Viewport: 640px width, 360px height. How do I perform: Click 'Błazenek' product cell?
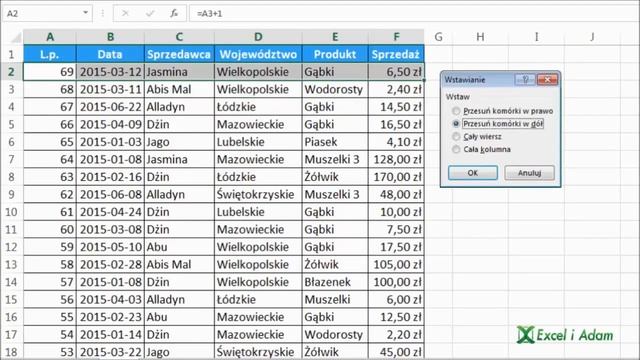tap(335, 282)
